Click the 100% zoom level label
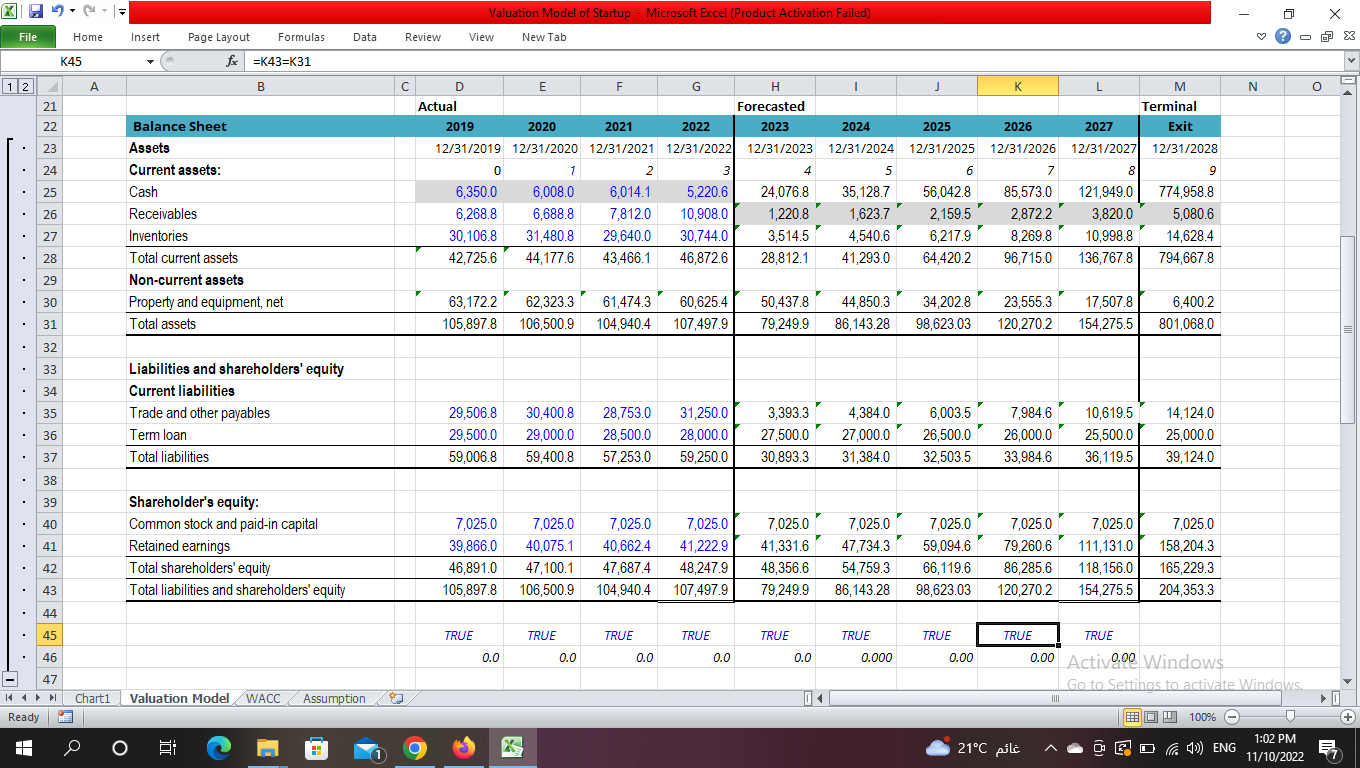This screenshot has width=1360, height=768. tap(1202, 717)
